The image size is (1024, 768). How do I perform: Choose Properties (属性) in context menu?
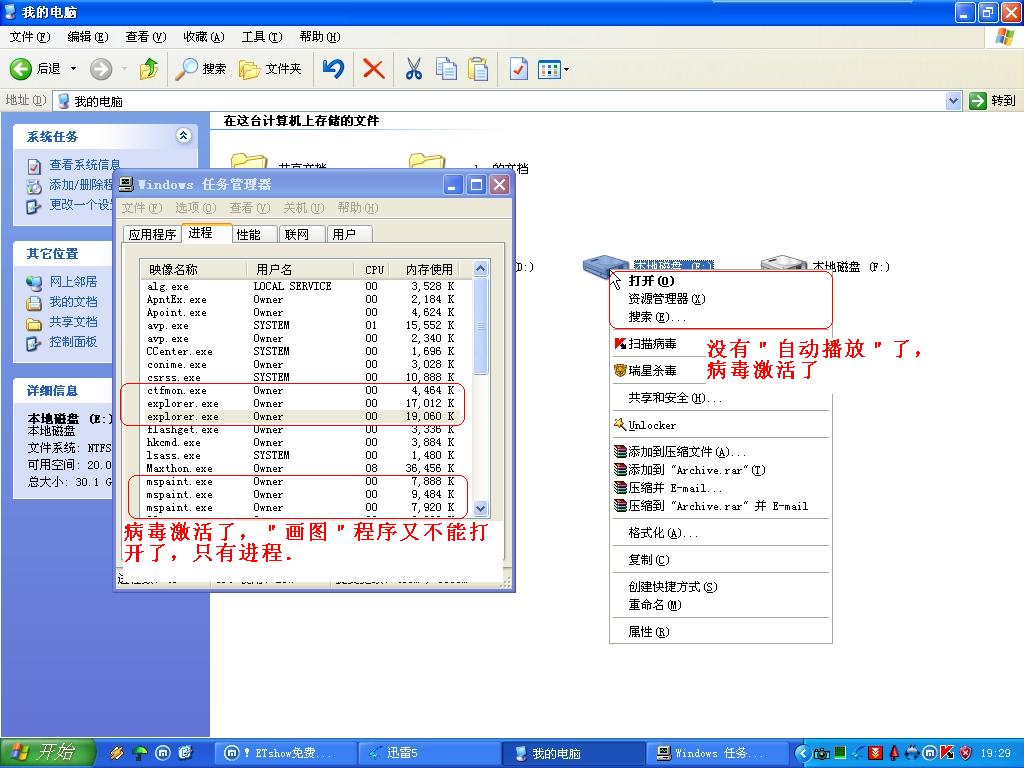point(720,632)
